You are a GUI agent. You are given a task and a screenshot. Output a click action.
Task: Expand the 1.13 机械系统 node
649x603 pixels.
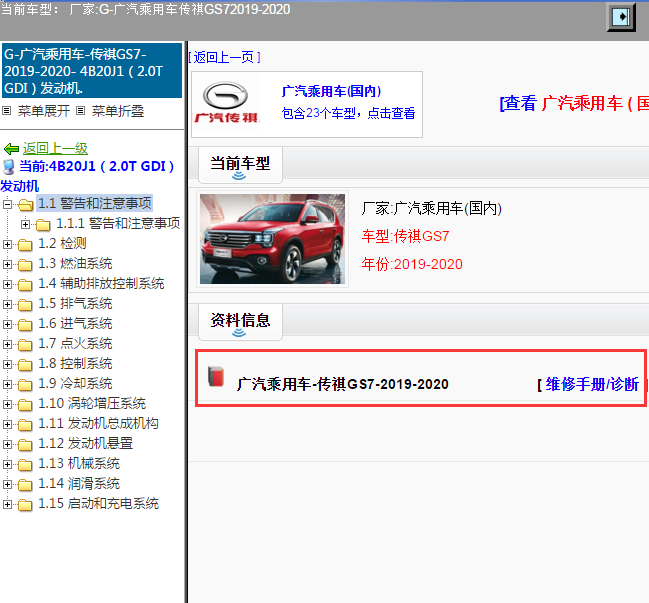pos(7,464)
